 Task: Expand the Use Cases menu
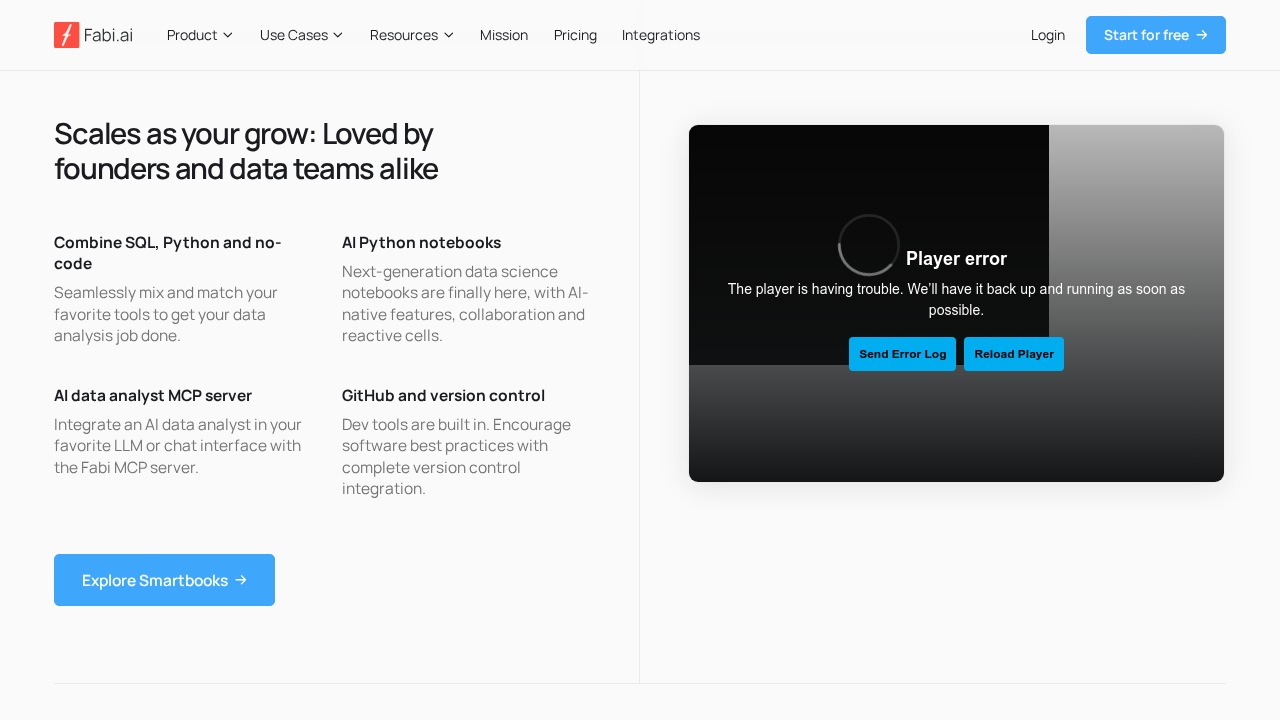coord(300,35)
